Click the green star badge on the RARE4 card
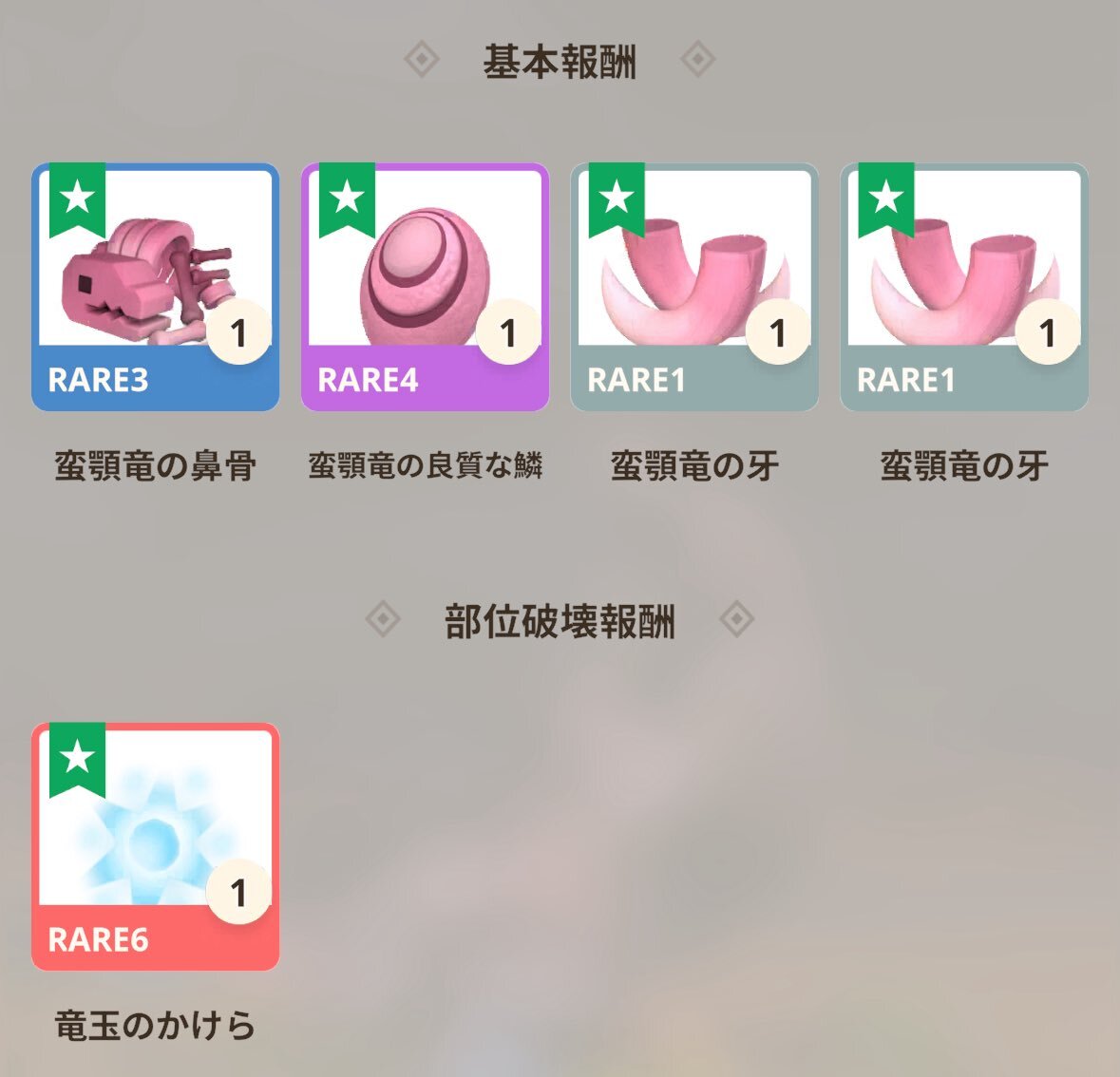This screenshot has height=1077, width=1120. pyautogui.click(x=347, y=199)
